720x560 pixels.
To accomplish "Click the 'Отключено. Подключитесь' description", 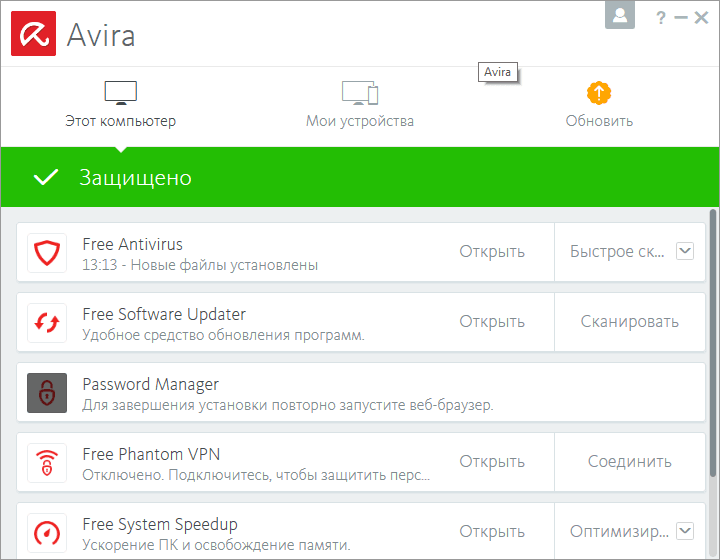I will click(256, 475).
